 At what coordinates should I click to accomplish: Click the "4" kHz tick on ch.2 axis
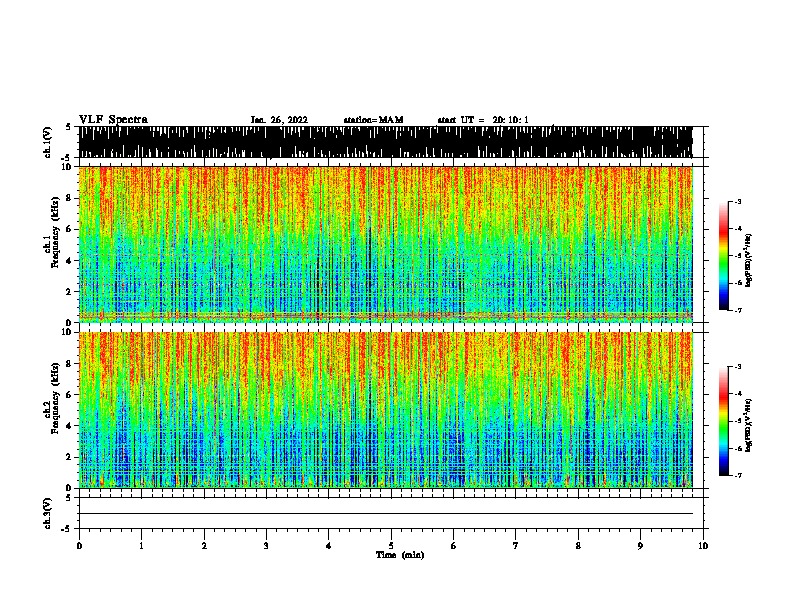(69, 426)
